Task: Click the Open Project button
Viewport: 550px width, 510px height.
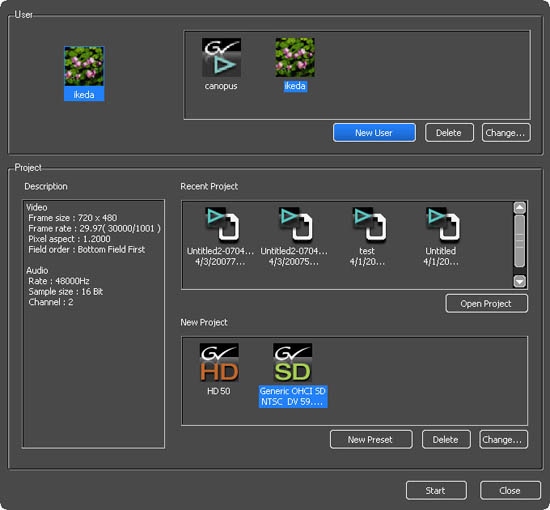Action: pyautogui.click(x=487, y=303)
